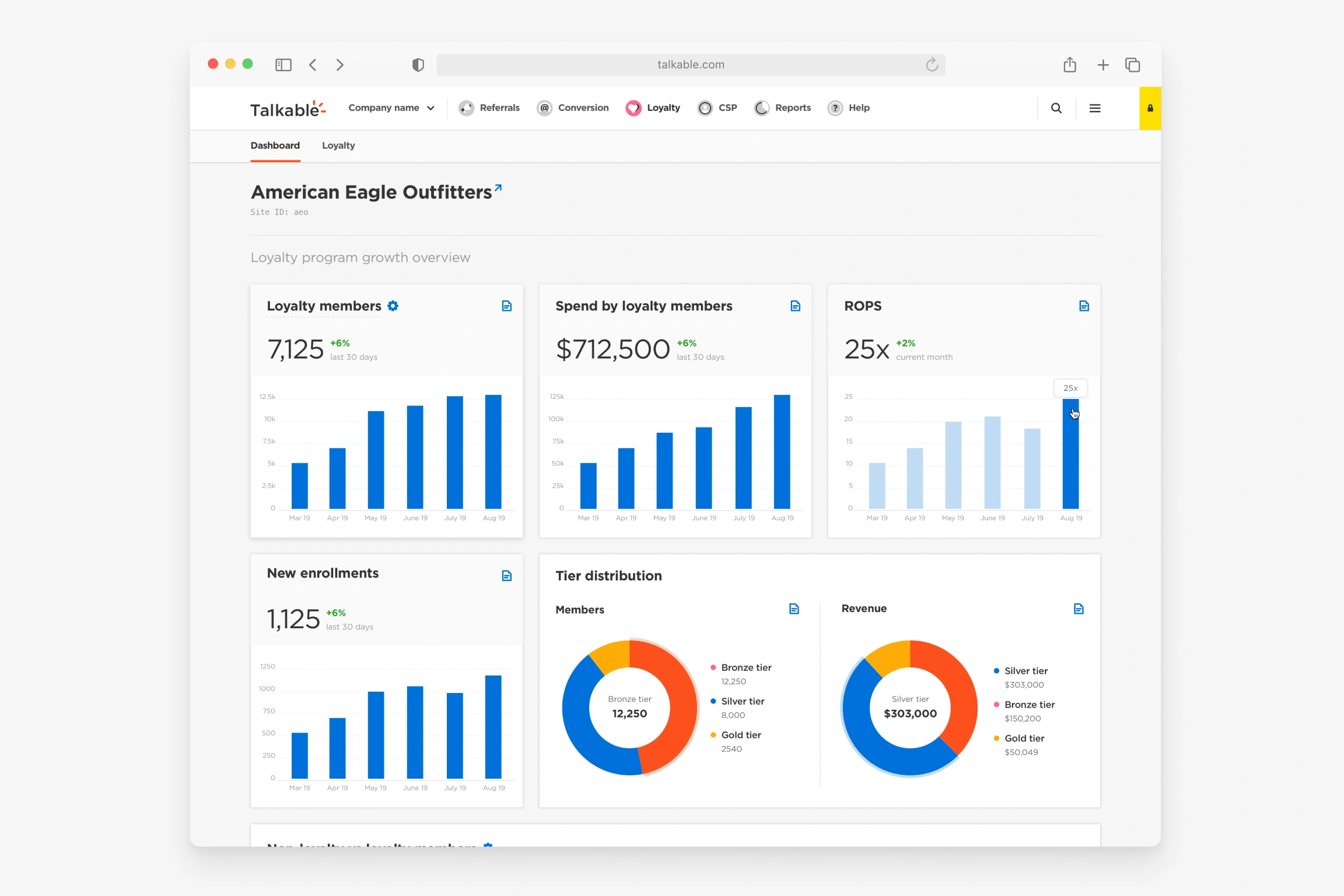
Task: Select Gold tier in Members legend
Action: (736, 741)
